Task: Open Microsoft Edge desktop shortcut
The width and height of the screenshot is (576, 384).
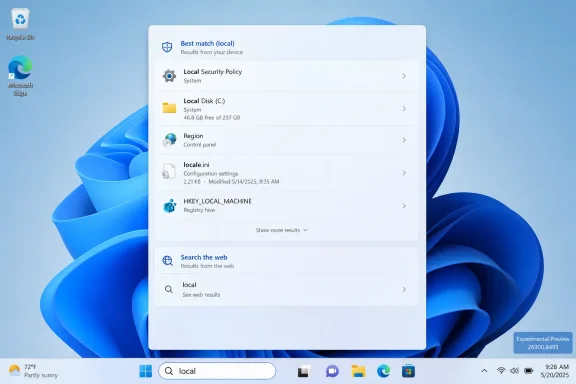Action: [x=20, y=75]
